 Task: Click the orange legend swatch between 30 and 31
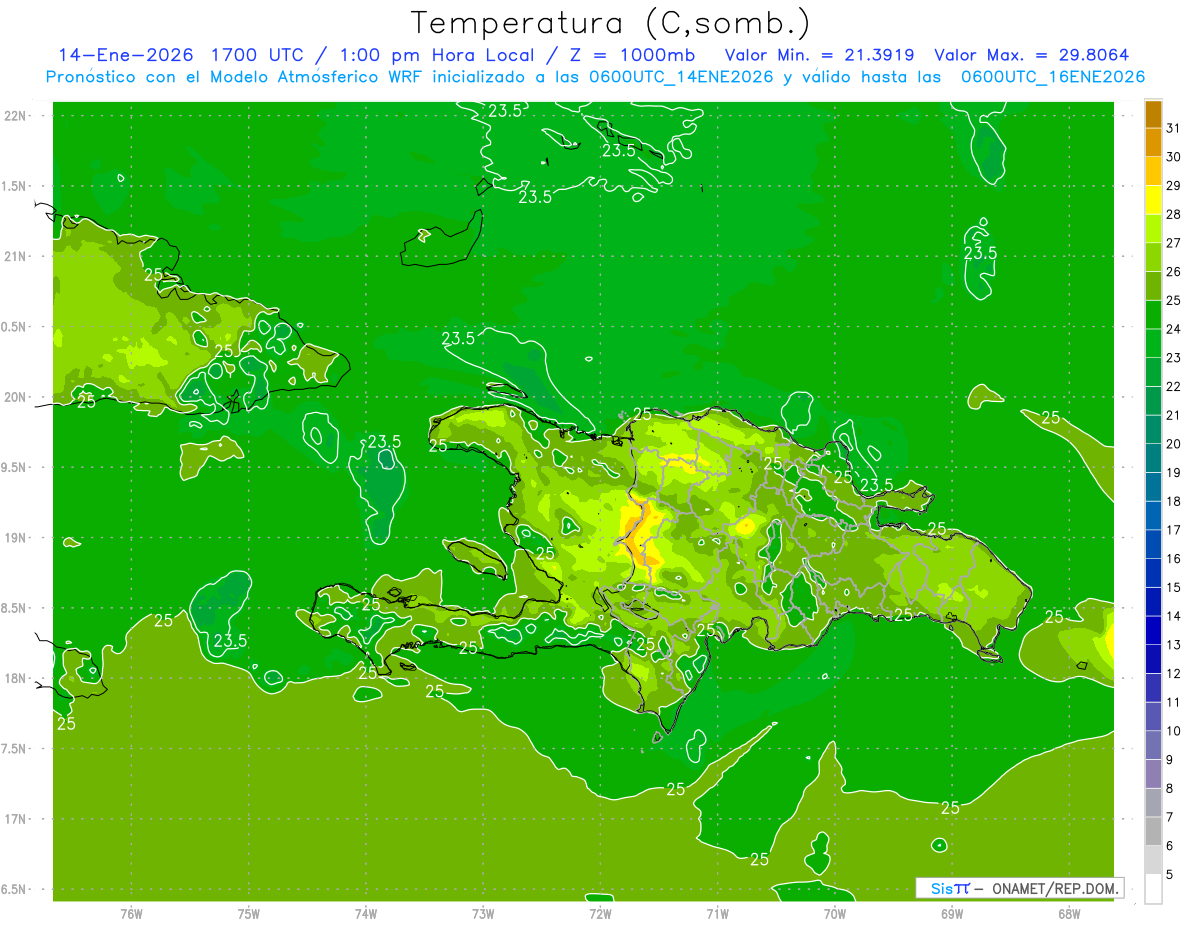[x=1153, y=143]
